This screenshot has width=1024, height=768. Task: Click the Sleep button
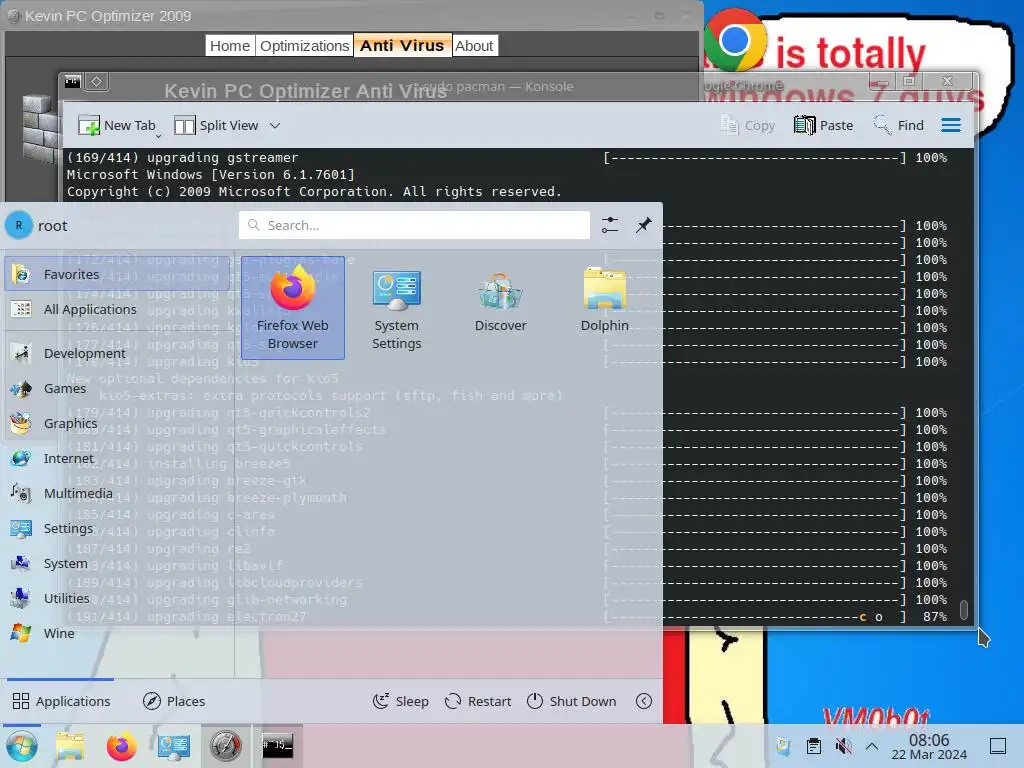tap(400, 701)
